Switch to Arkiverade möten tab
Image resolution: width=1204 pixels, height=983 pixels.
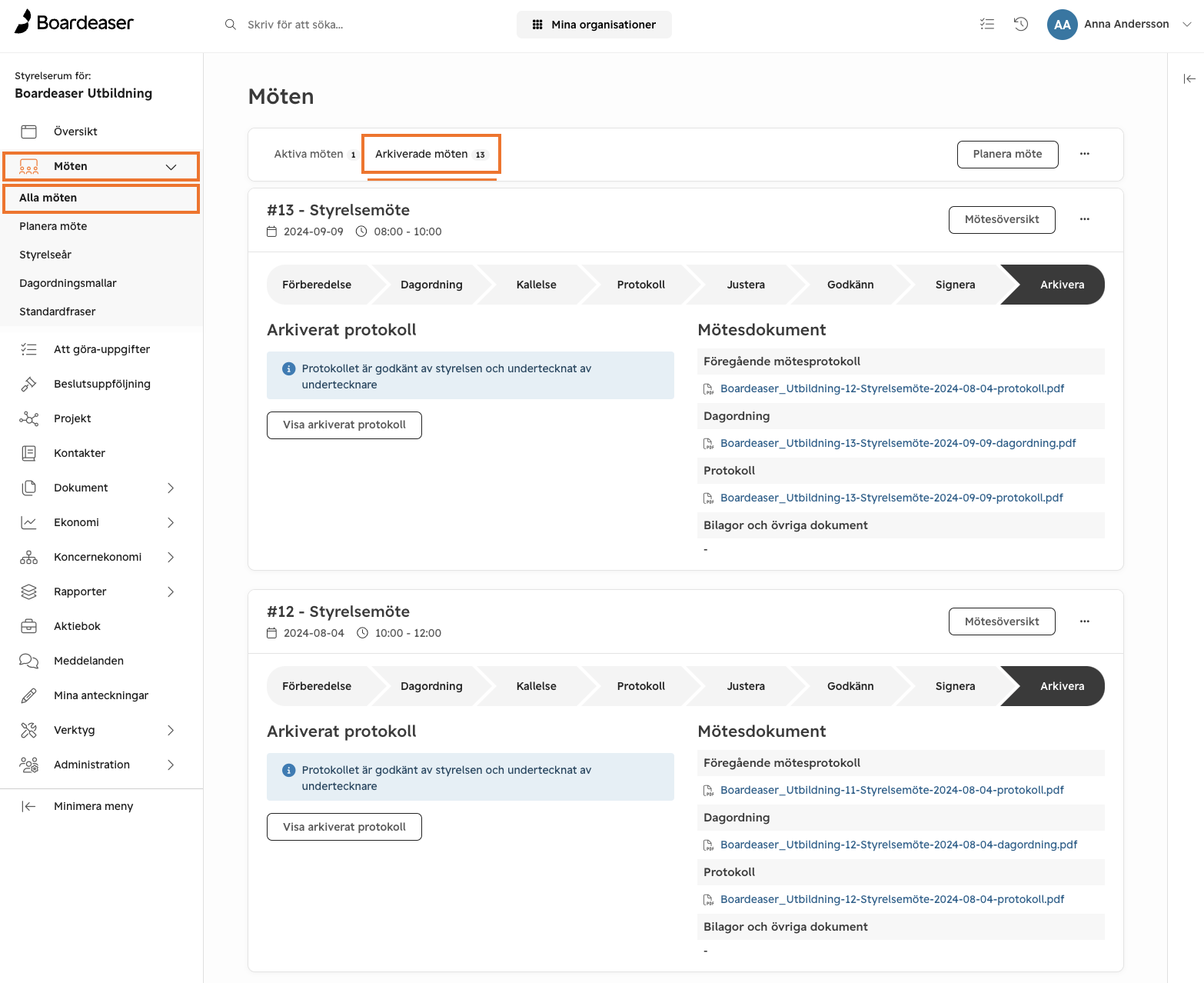point(431,155)
